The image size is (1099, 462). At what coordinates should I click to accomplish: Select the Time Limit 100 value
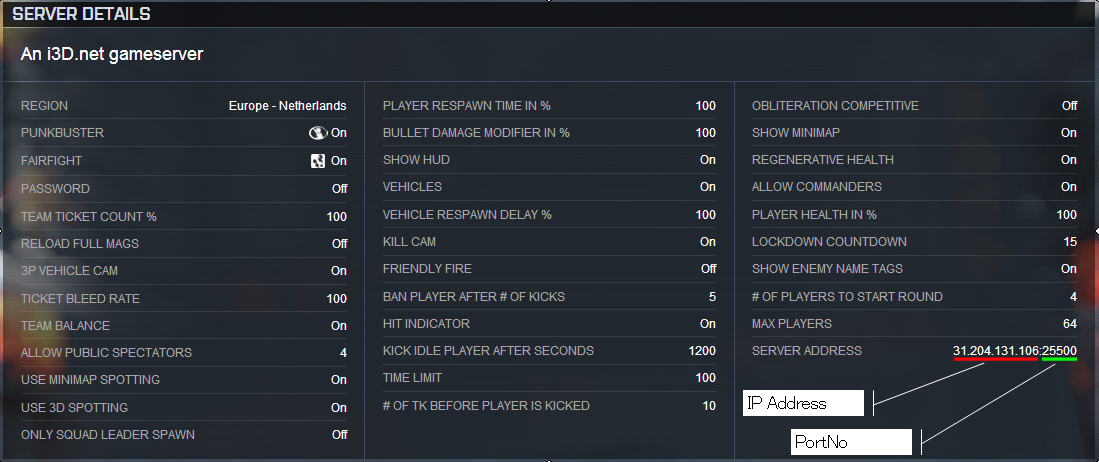point(706,378)
